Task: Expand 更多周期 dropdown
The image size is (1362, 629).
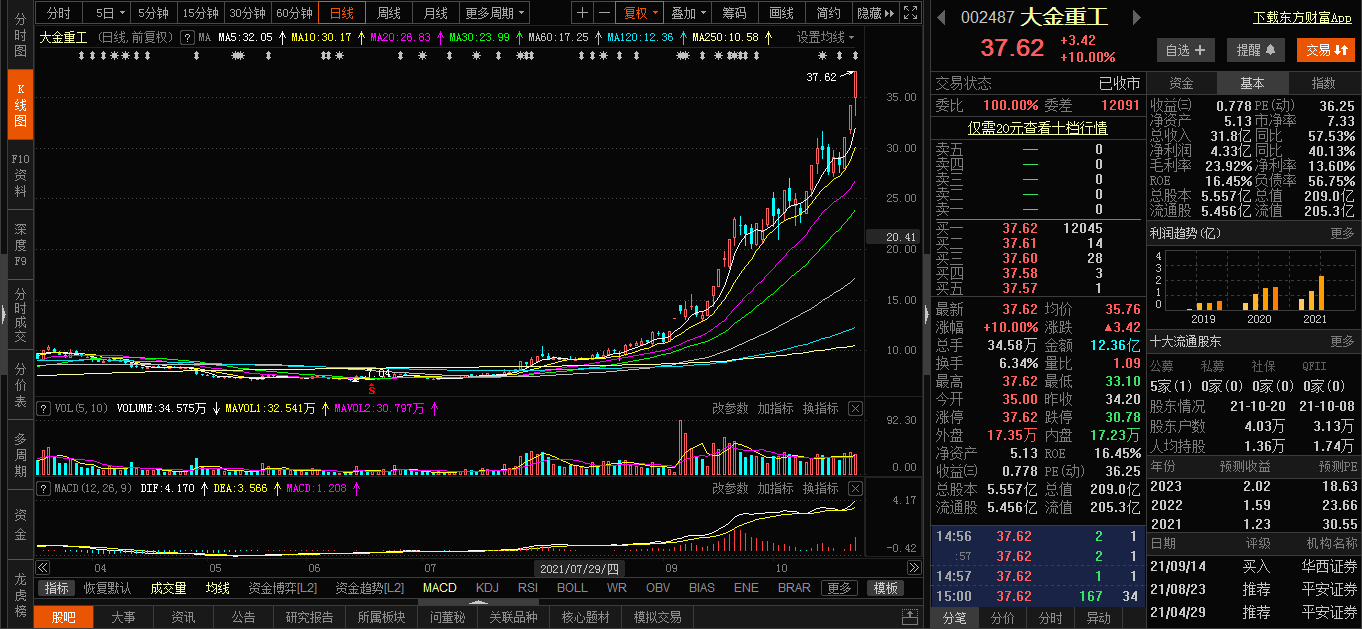Action: 495,13
